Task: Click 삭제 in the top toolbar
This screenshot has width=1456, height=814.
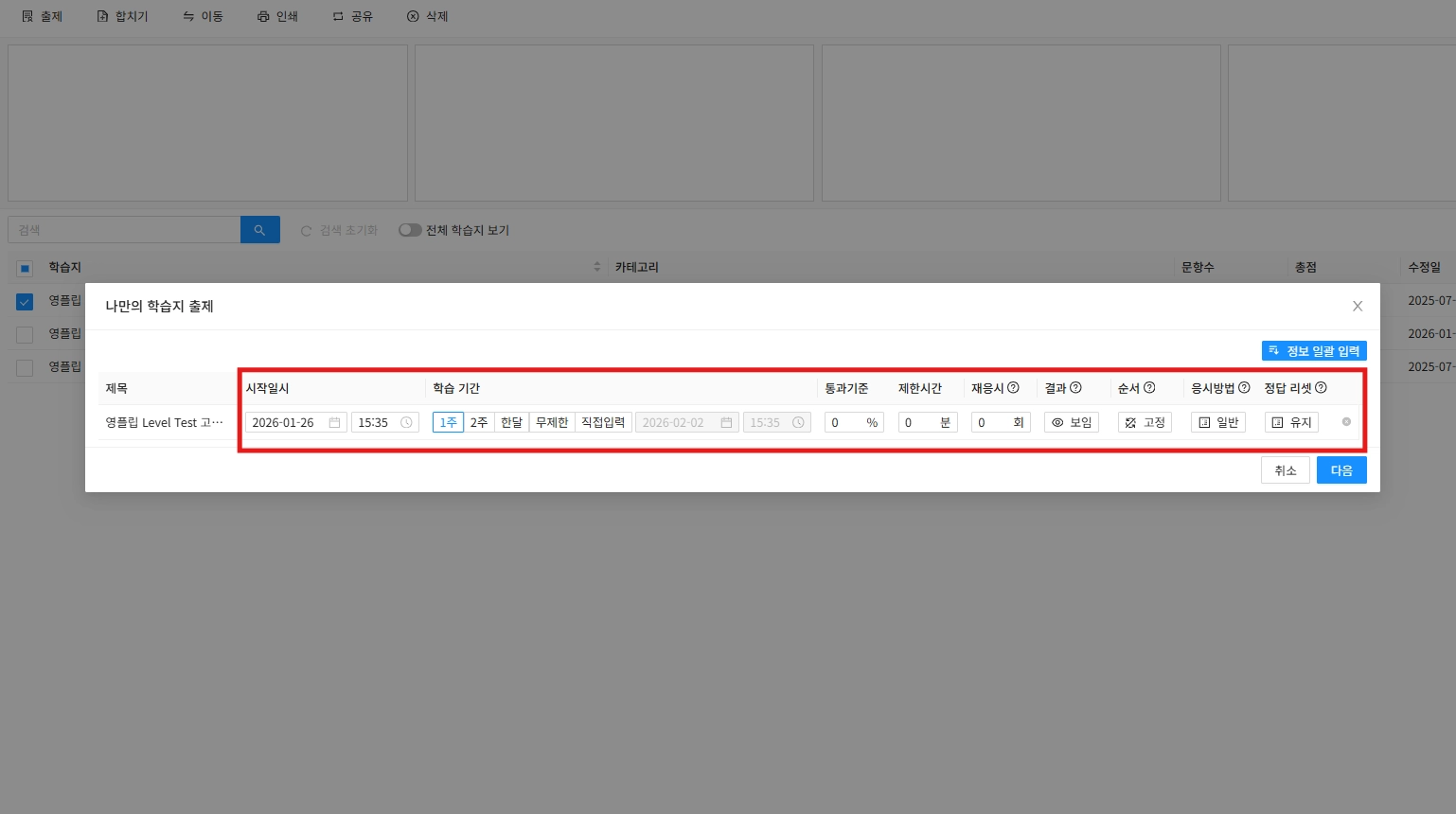Action: pyautogui.click(x=427, y=16)
